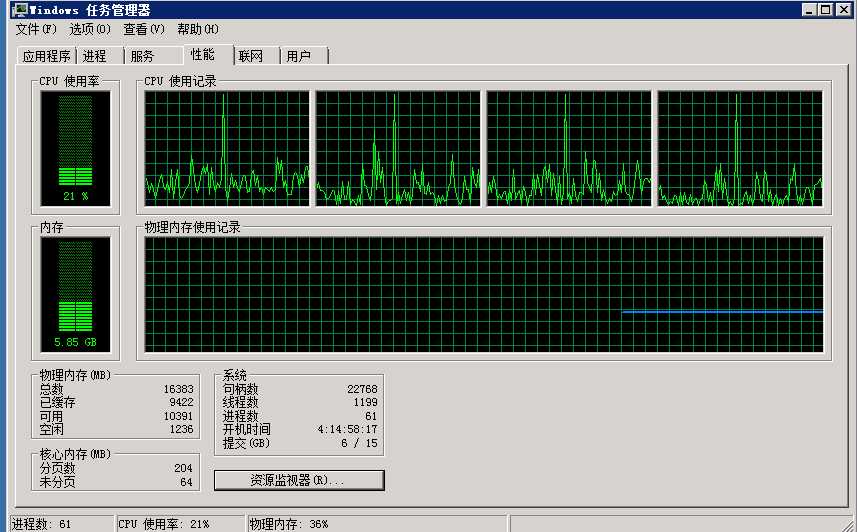857x532 pixels.
Task: Maximize the Task Manager window
Action: tap(825, 9)
